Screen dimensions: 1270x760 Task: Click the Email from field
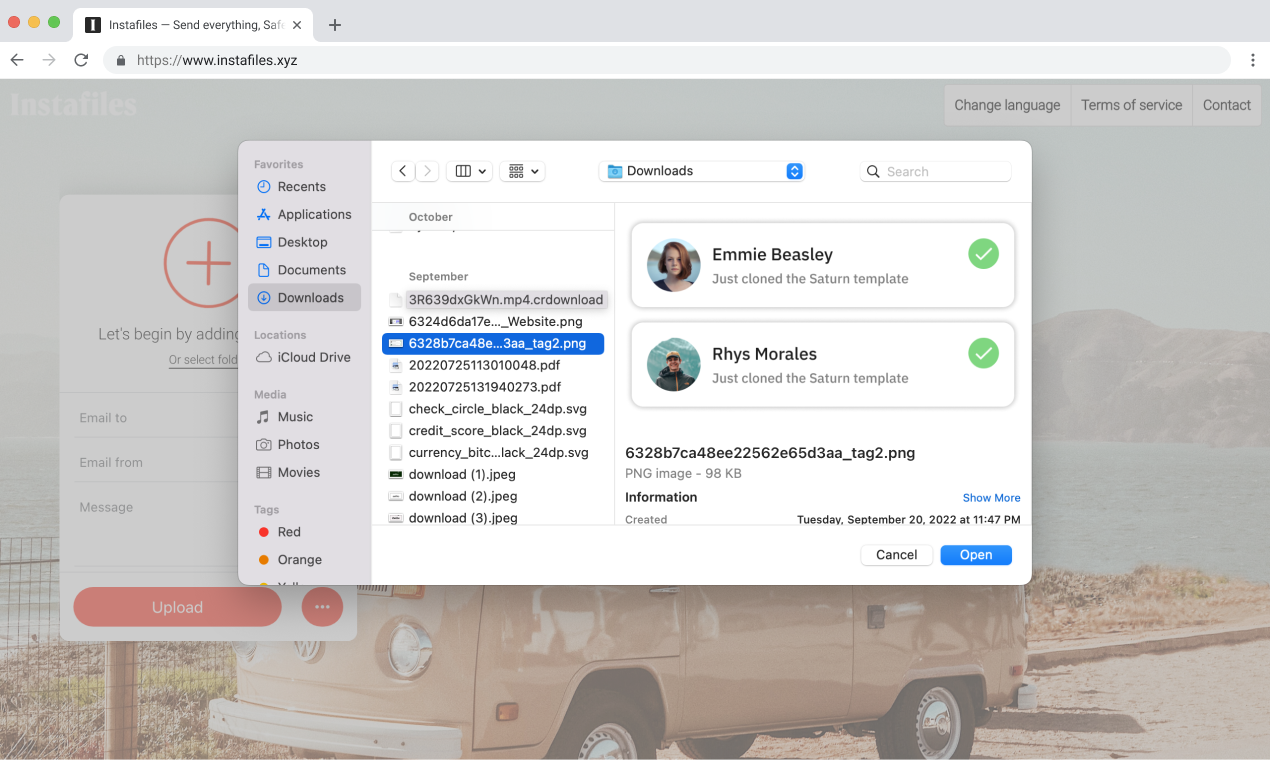point(157,462)
